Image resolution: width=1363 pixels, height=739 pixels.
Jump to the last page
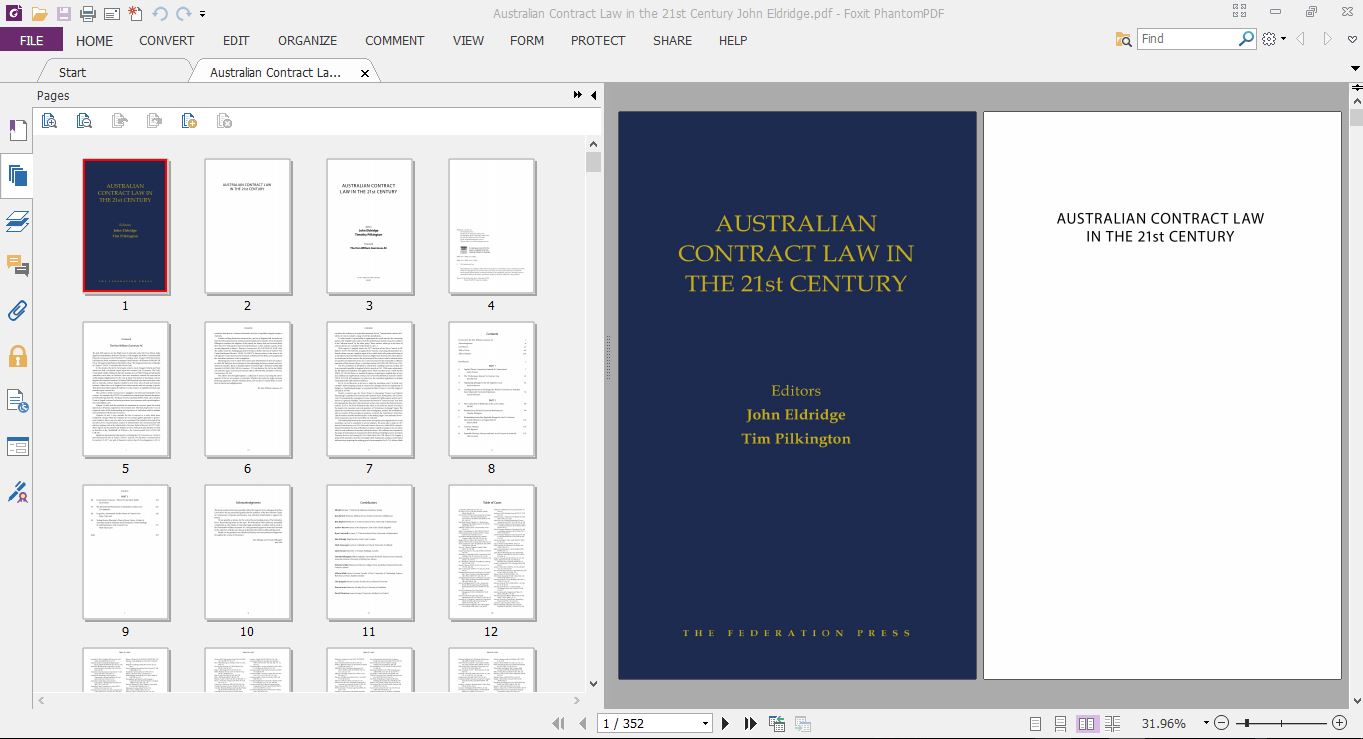750,723
